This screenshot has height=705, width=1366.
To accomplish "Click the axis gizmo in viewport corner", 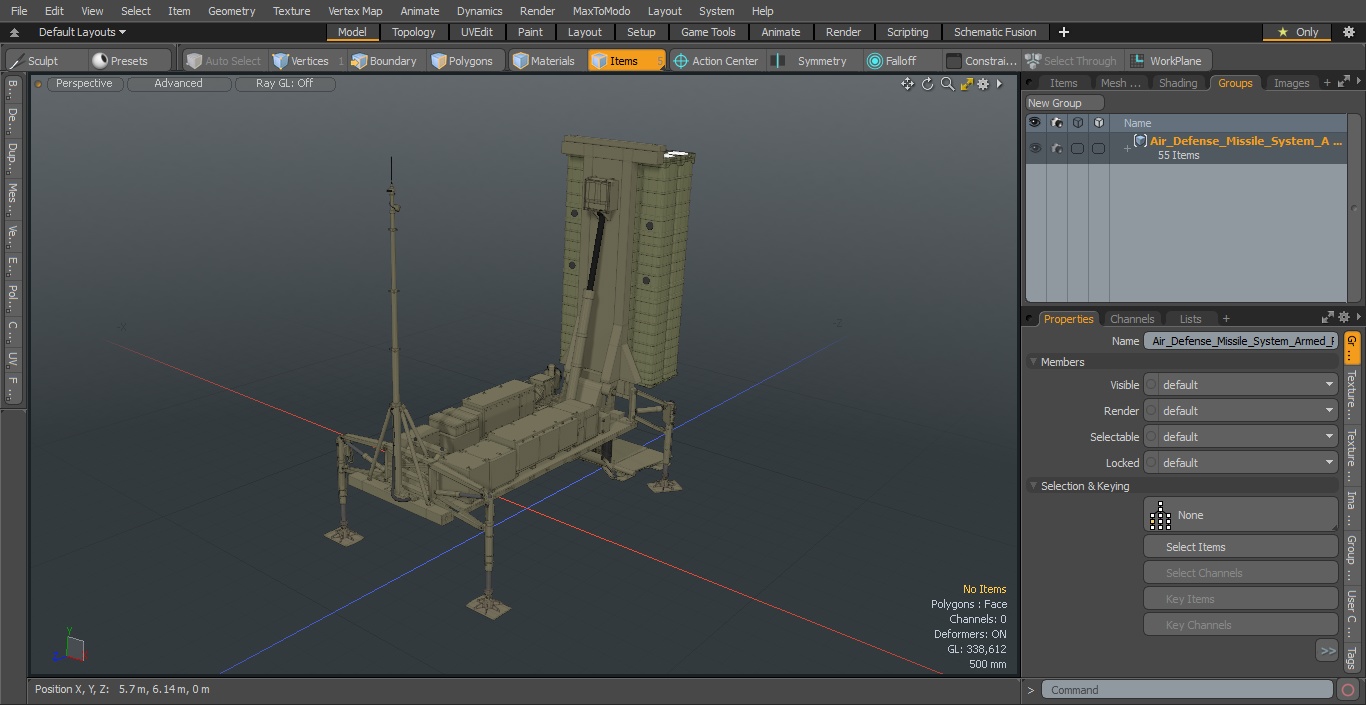I will (x=70, y=646).
